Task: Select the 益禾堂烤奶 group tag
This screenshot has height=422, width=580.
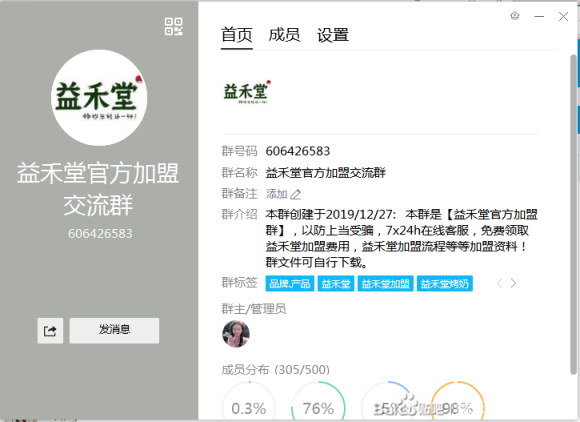Action: pos(445,284)
